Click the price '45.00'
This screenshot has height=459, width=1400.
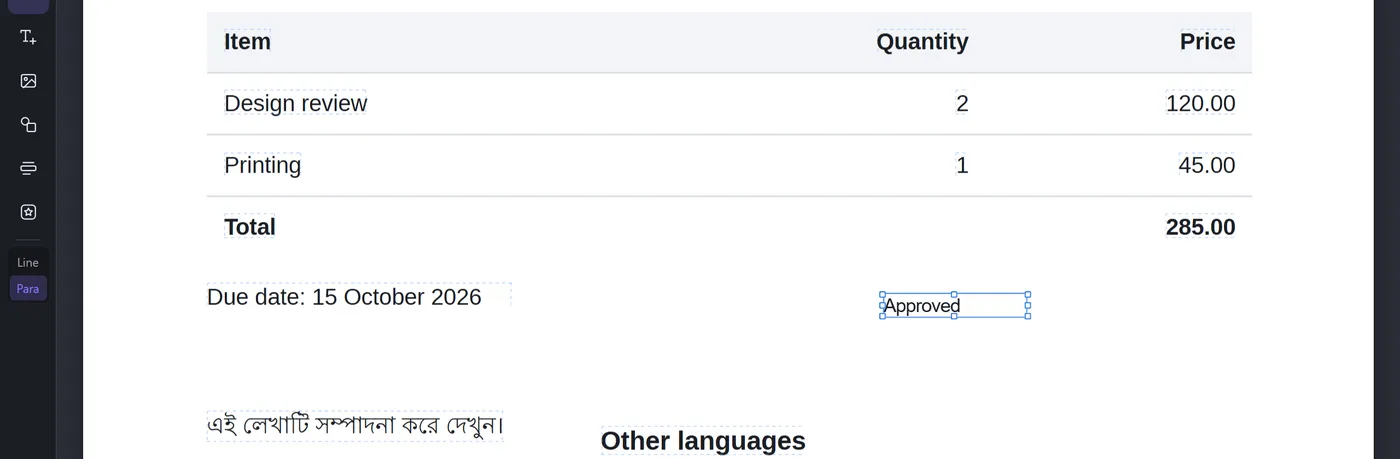[x=1207, y=165]
